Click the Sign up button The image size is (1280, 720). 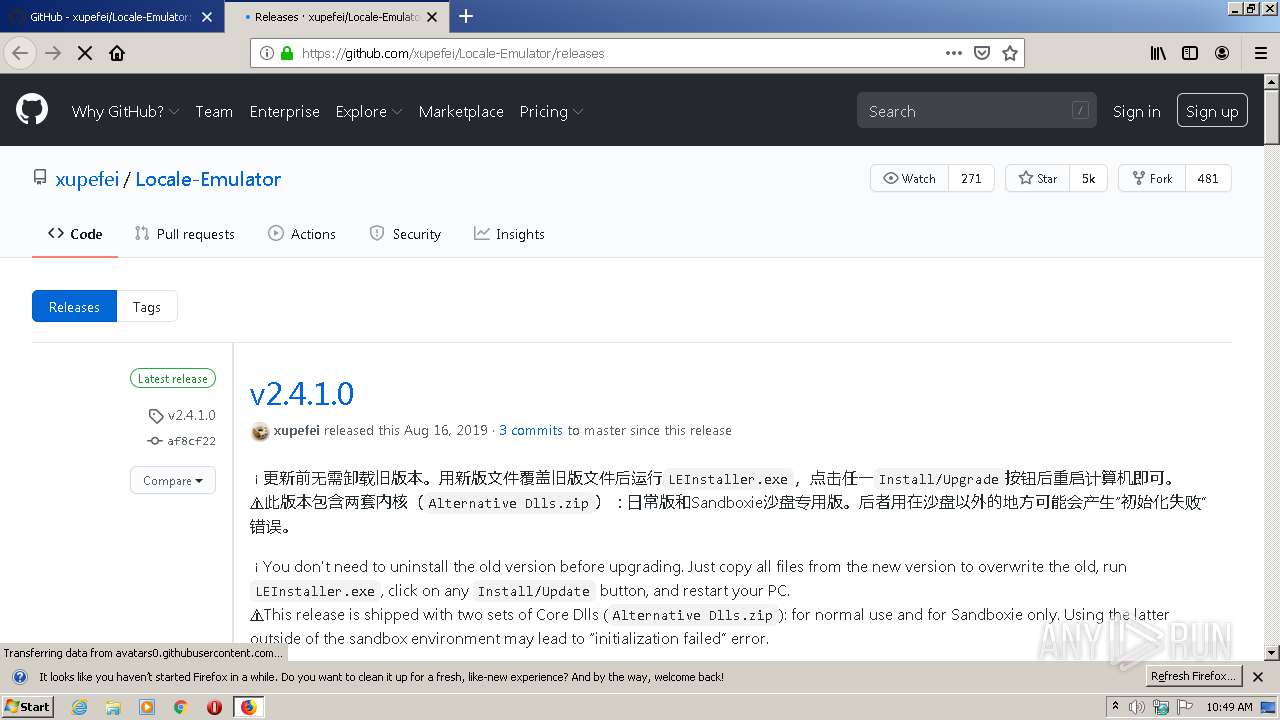click(1212, 111)
